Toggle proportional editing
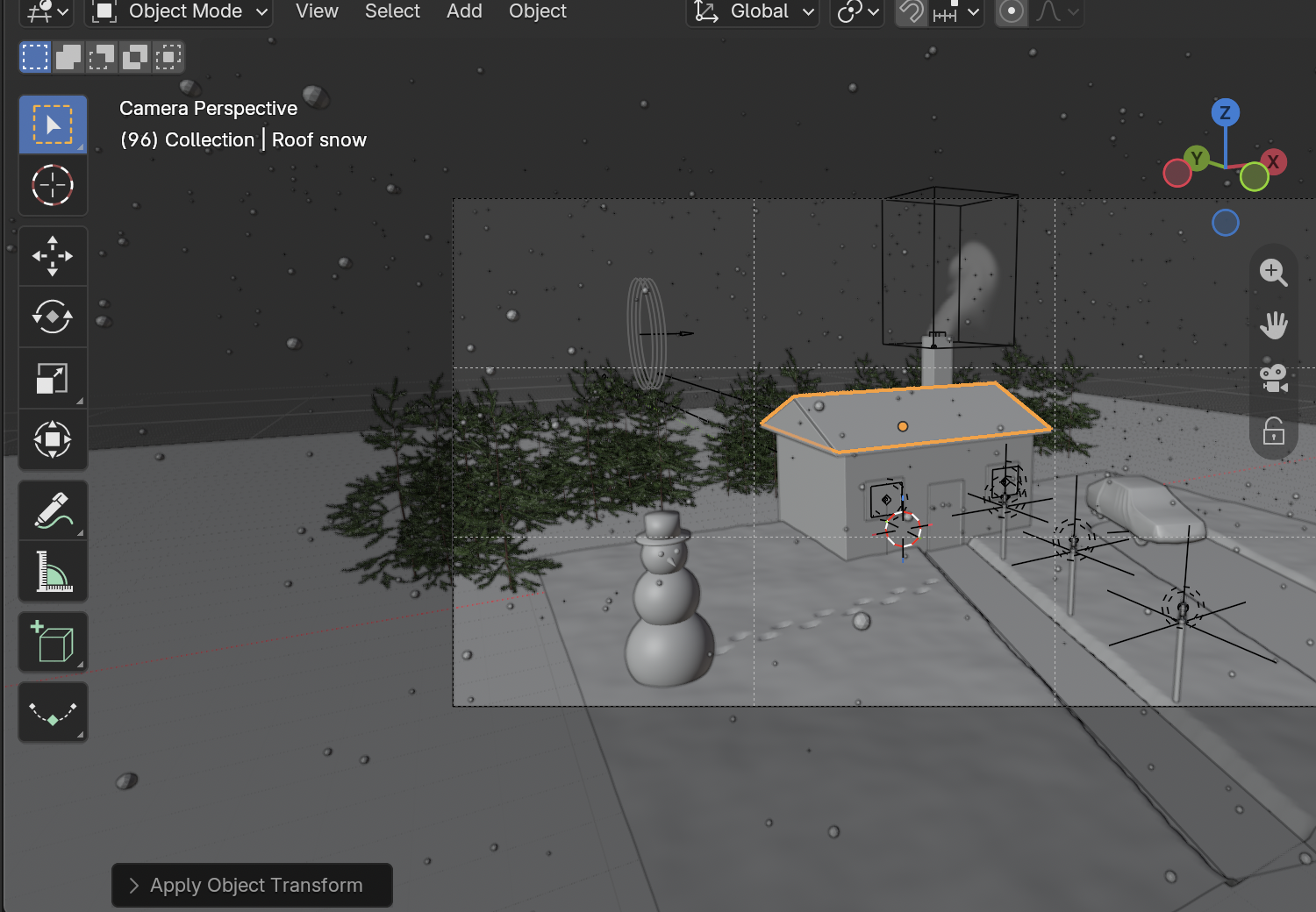Viewport: 1316px width, 912px height. click(x=1012, y=12)
